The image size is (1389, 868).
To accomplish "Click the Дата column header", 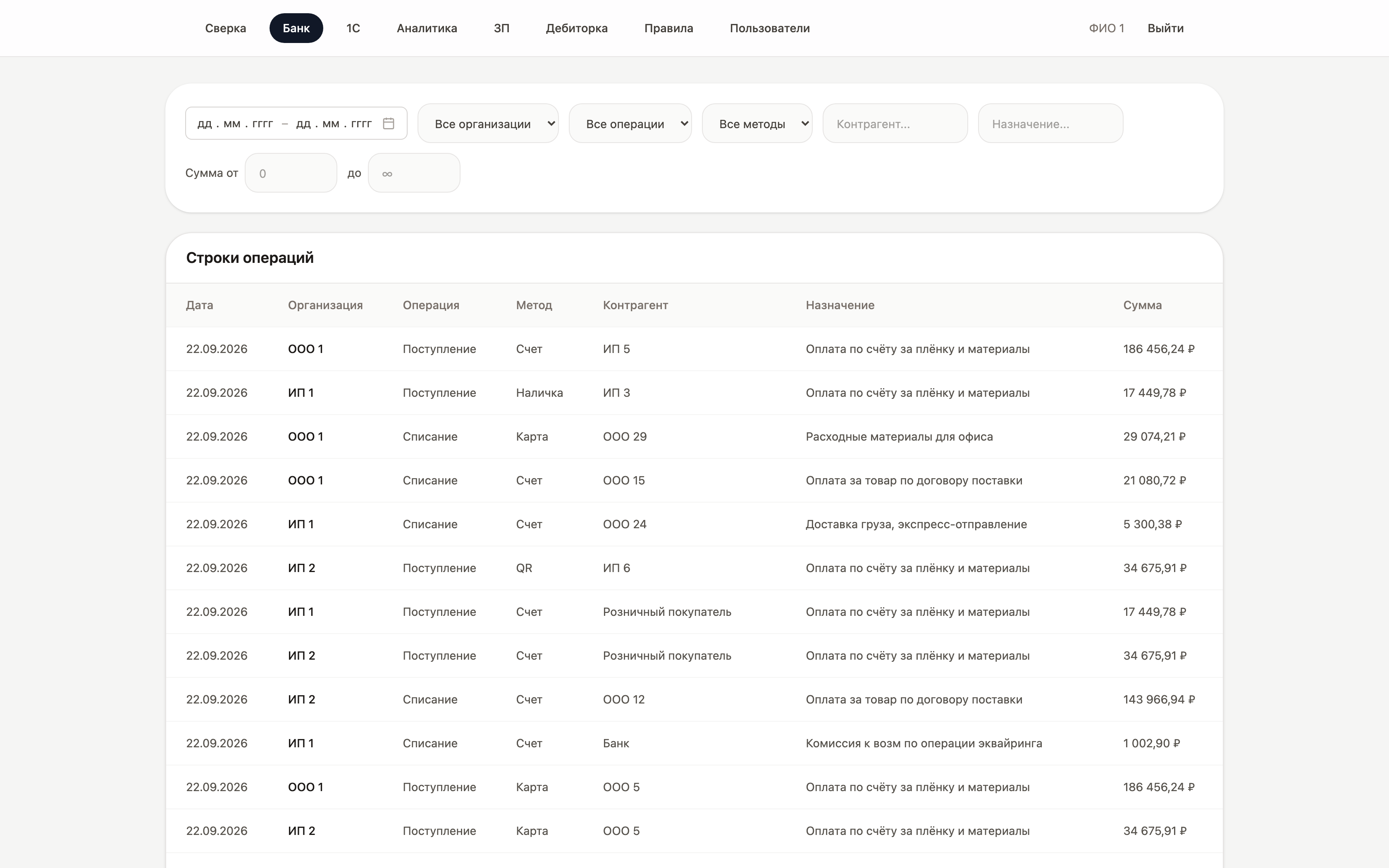I will coord(199,305).
